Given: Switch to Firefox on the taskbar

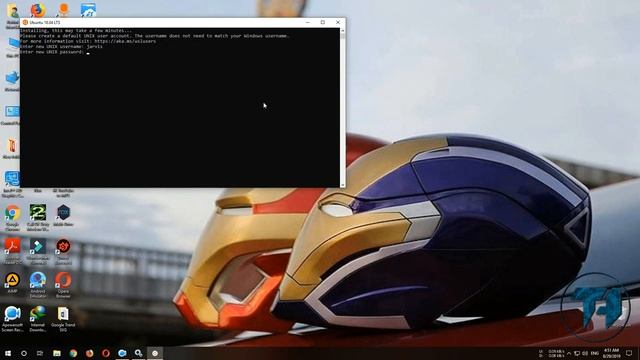Looking at the screenshot, I should [89, 353].
